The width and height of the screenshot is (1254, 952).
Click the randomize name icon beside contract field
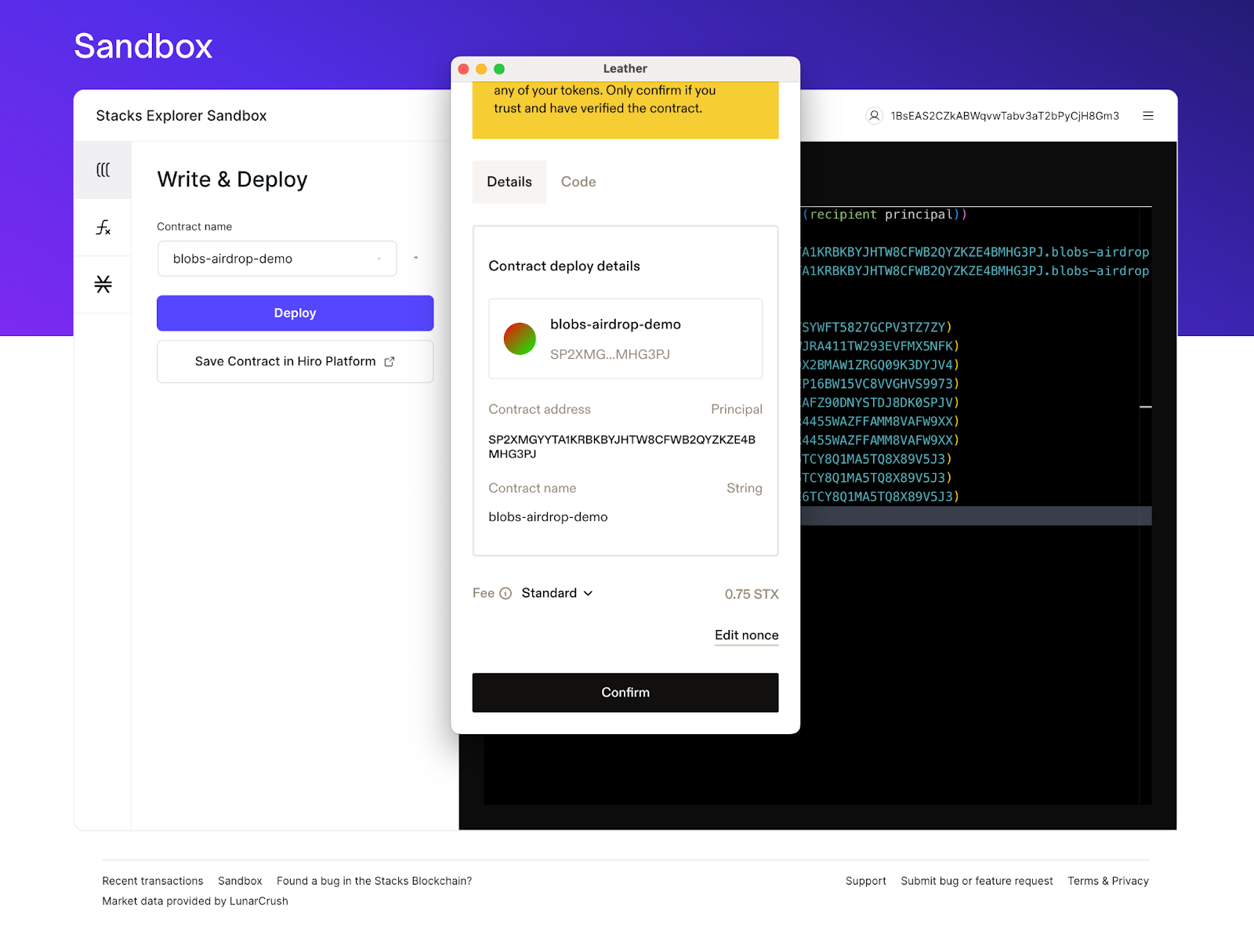click(x=415, y=258)
